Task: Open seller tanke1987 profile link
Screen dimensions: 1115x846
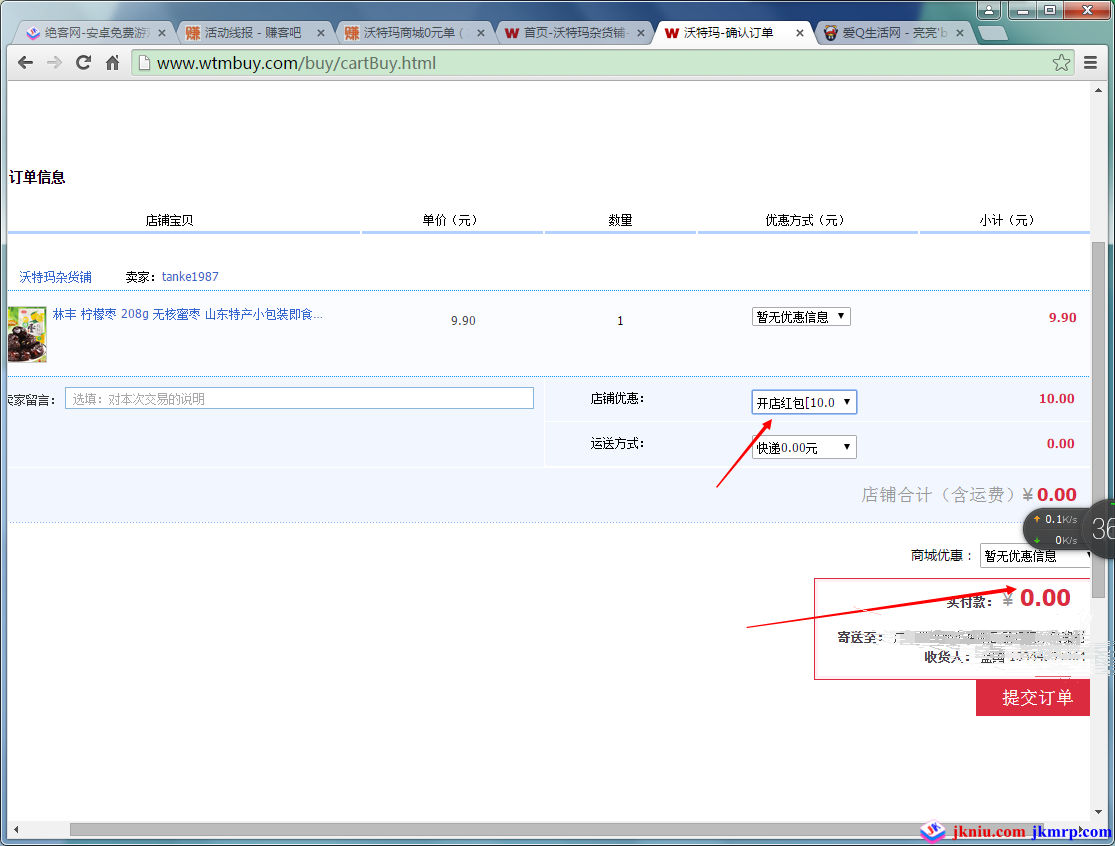Action: point(190,277)
